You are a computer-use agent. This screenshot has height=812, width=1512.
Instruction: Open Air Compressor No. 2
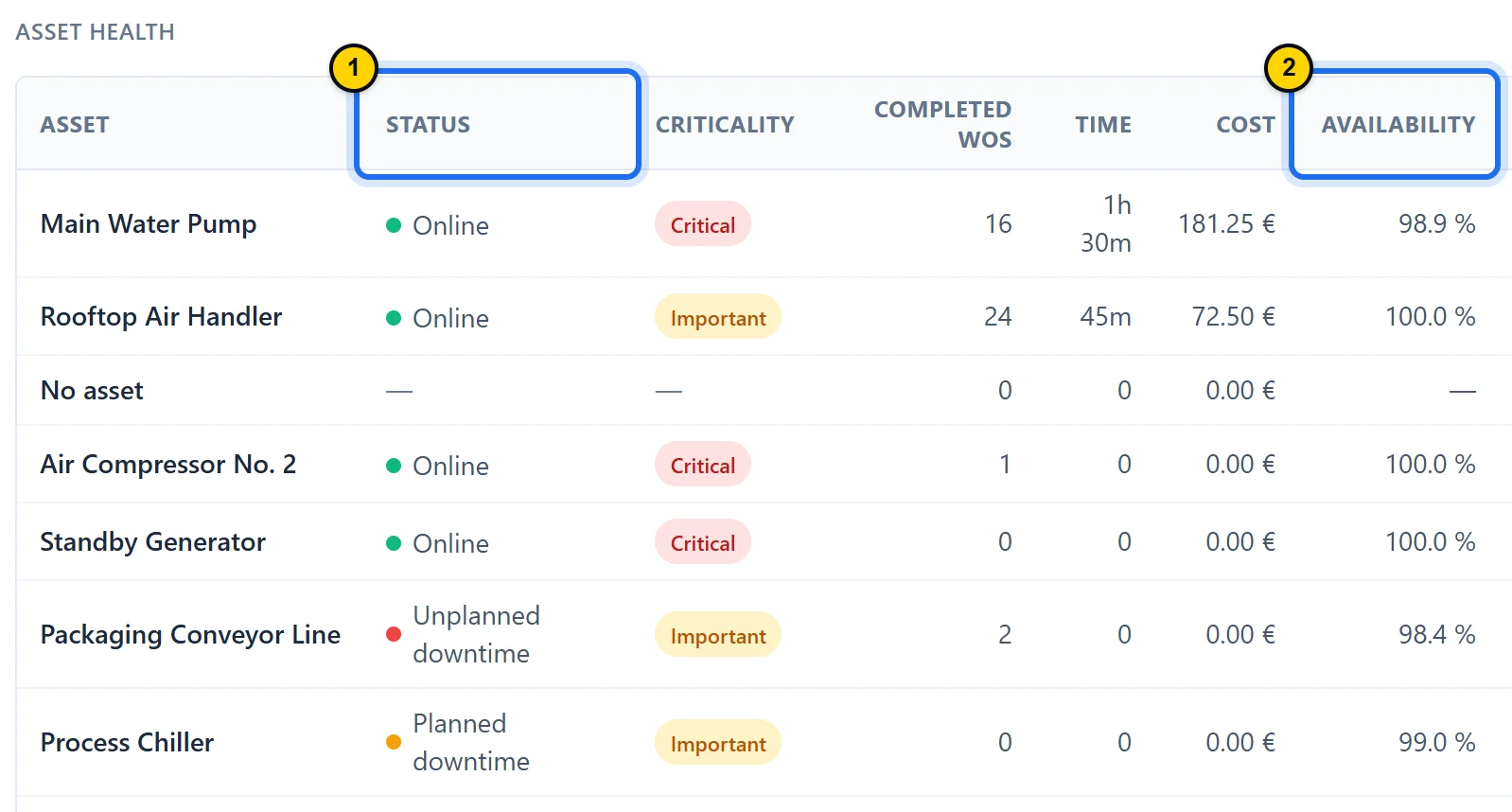pos(168,465)
